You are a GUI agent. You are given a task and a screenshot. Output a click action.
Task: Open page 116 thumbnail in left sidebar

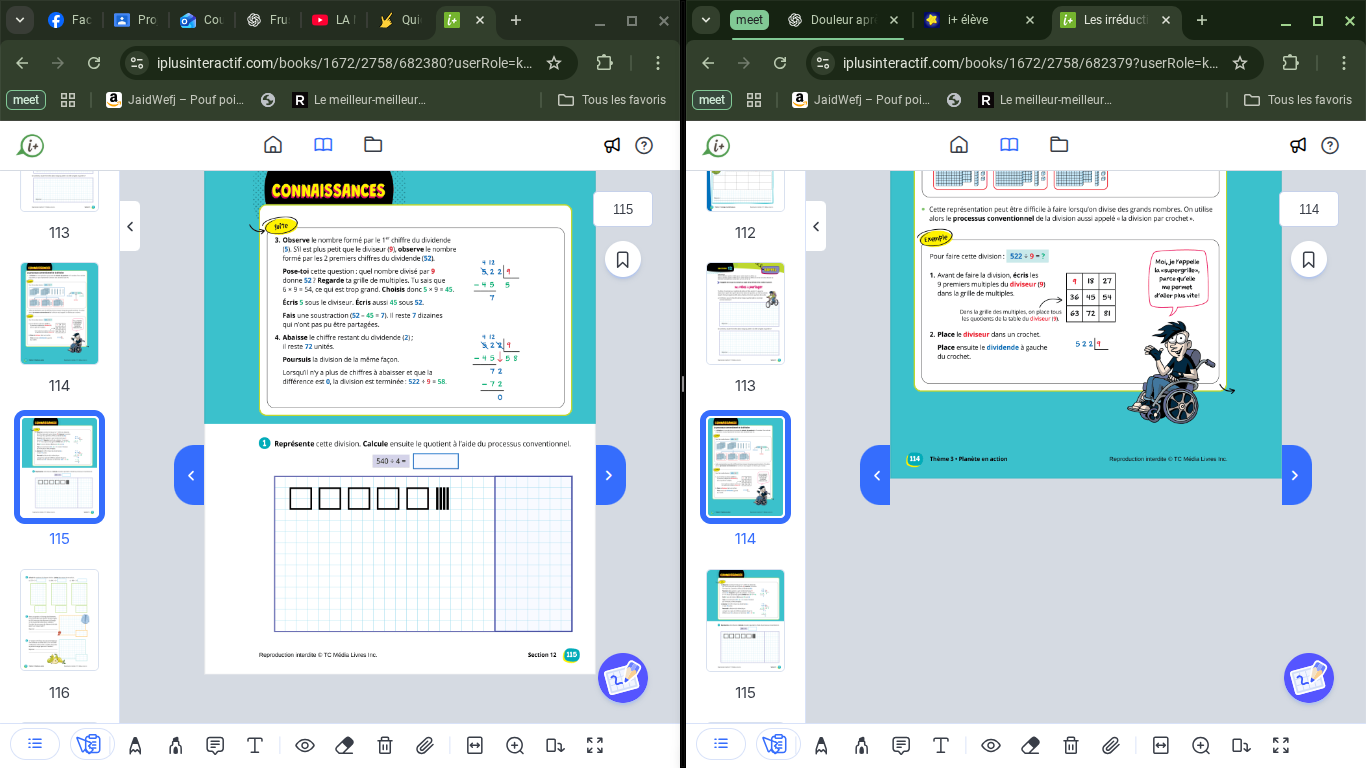coord(59,620)
